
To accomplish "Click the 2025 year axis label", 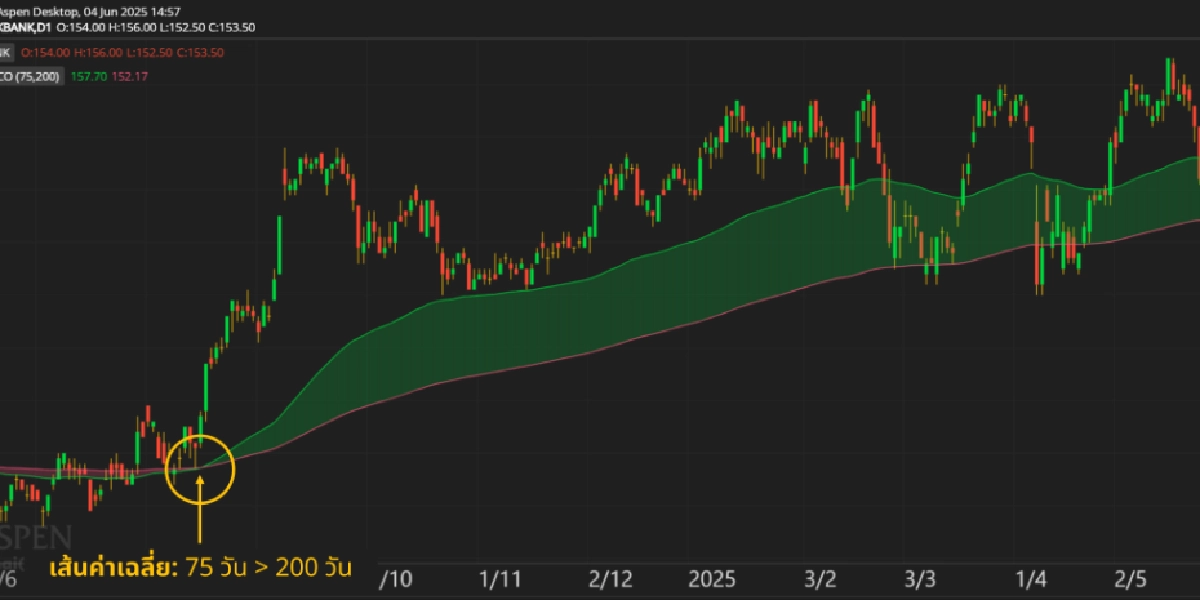I will (712, 579).
